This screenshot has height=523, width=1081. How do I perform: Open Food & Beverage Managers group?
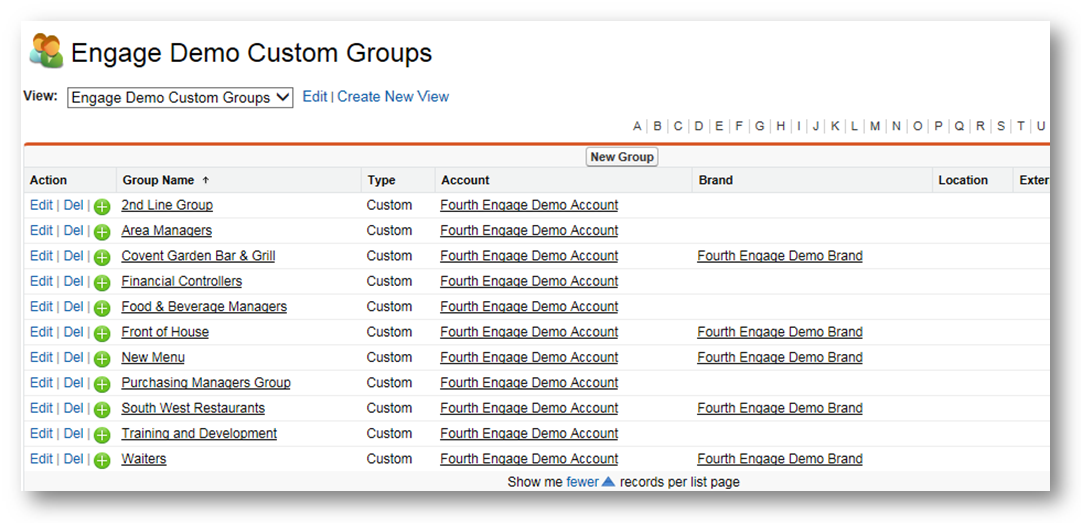(x=204, y=307)
